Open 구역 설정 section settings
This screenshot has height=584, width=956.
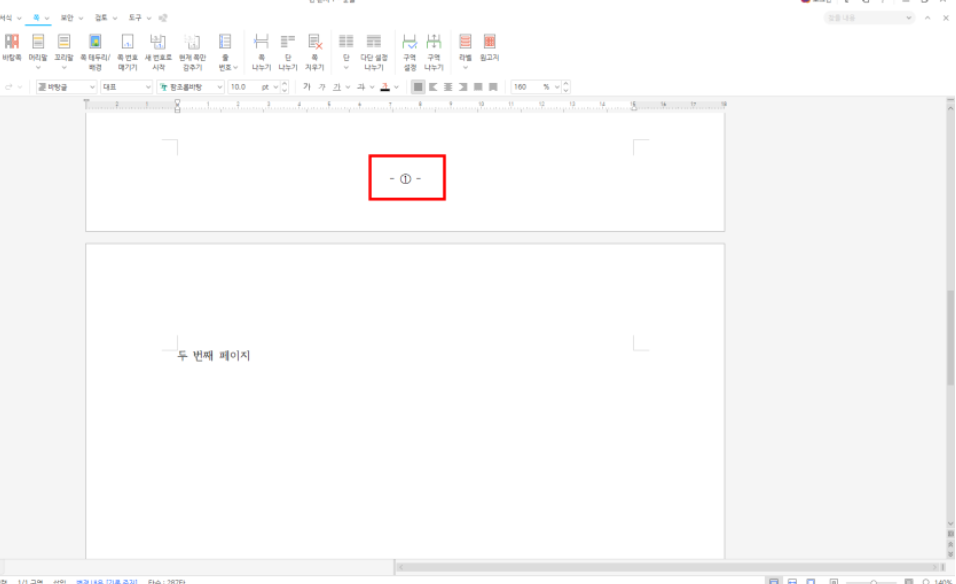(x=409, y=47)
